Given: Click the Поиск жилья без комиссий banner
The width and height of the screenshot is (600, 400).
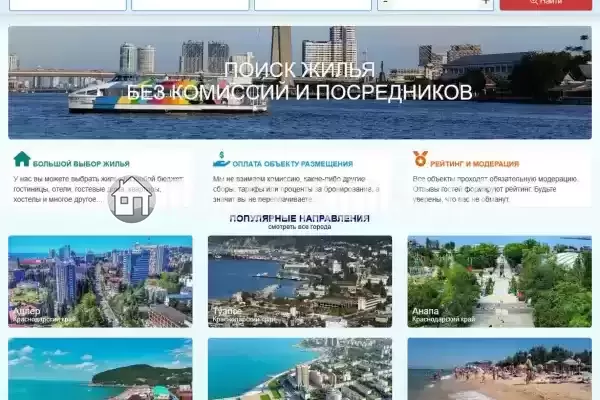Looking at the screenshot, I should 300,82.
